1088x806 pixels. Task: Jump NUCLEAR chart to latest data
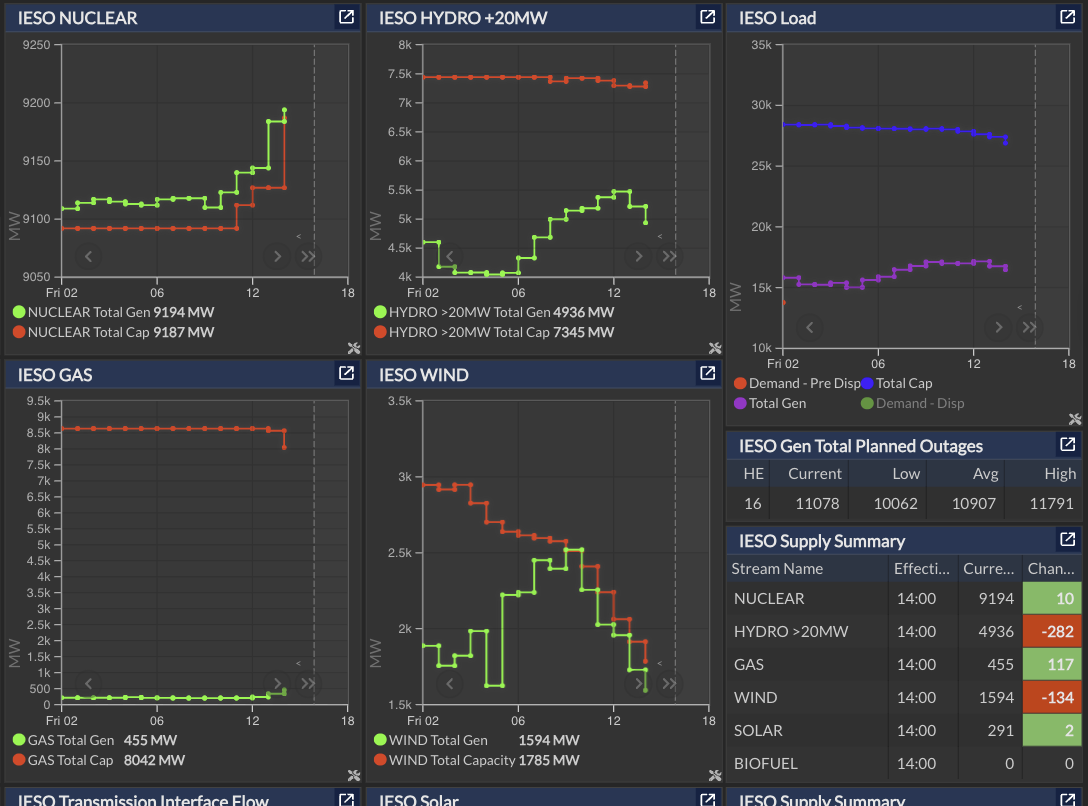coord(308,257)
